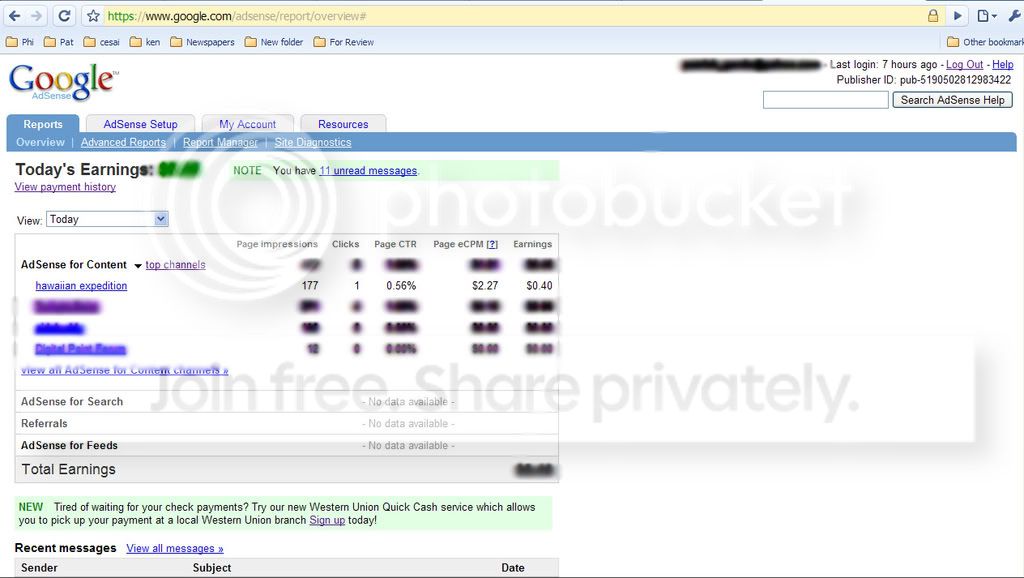This screenshot has width=1024, height=578.
Task: Bookmark page with the star icon
Action: click(93, 16)
